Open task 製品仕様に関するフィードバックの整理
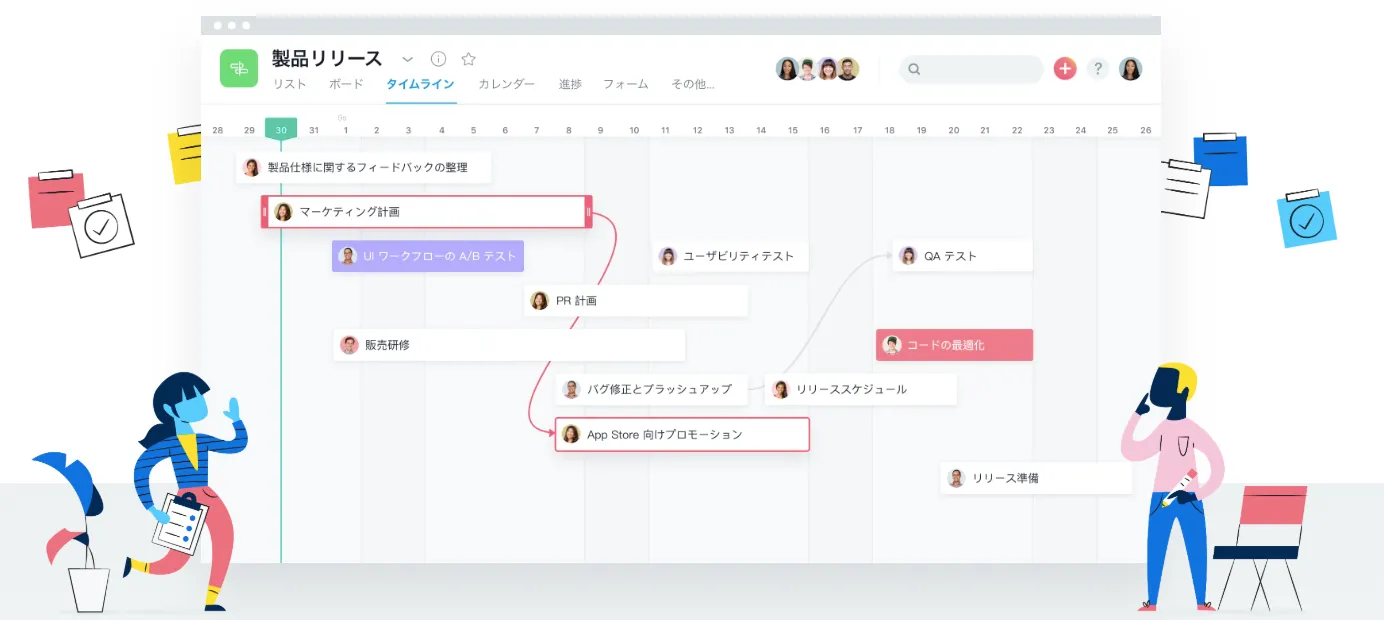 [x=364, y=167]
